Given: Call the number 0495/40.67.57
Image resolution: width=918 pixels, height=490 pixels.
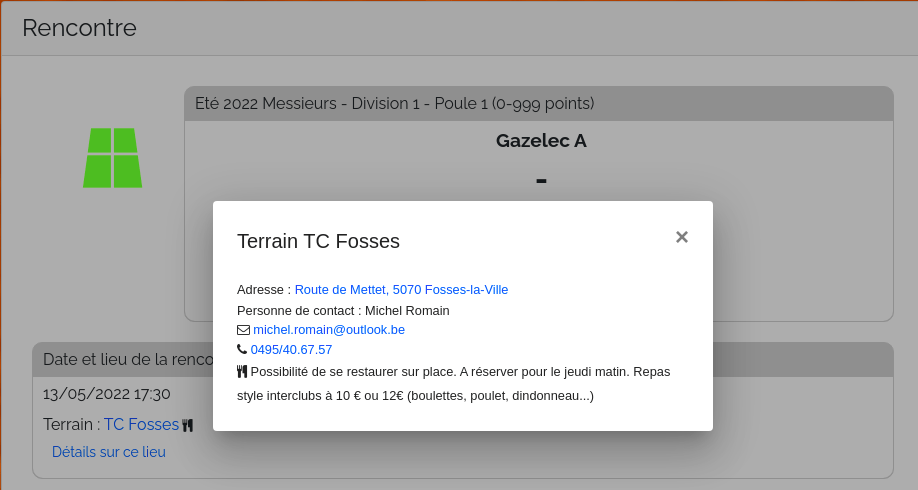Looking at the screenshot, I should coord(291,350).
